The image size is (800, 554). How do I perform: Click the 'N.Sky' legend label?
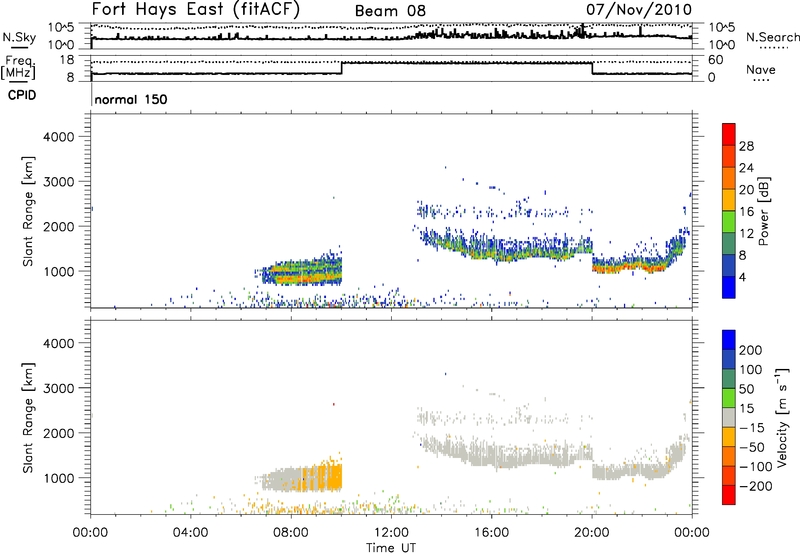19,37
